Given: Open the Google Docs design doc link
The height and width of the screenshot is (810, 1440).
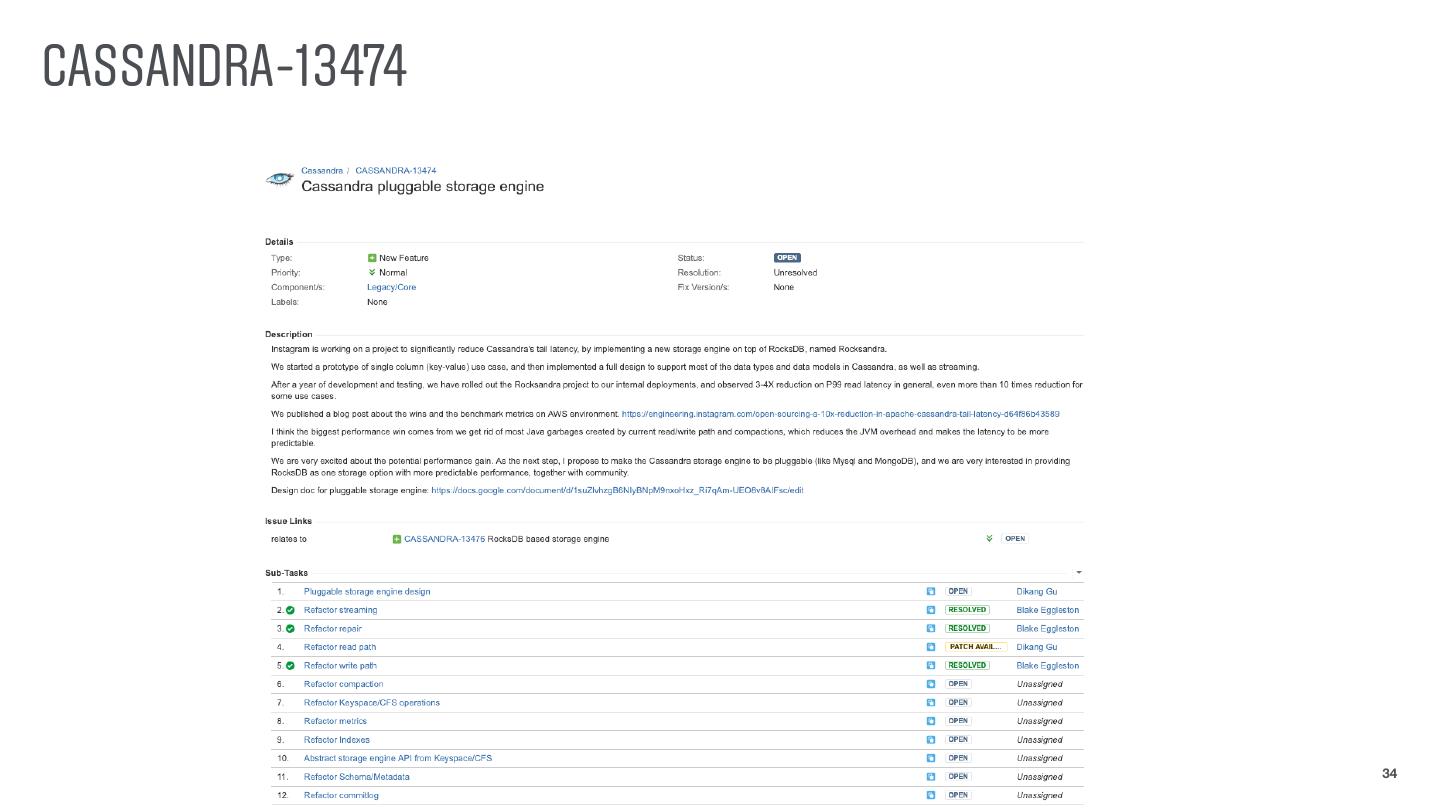Looking at the screenshot, I should point(617,491).
